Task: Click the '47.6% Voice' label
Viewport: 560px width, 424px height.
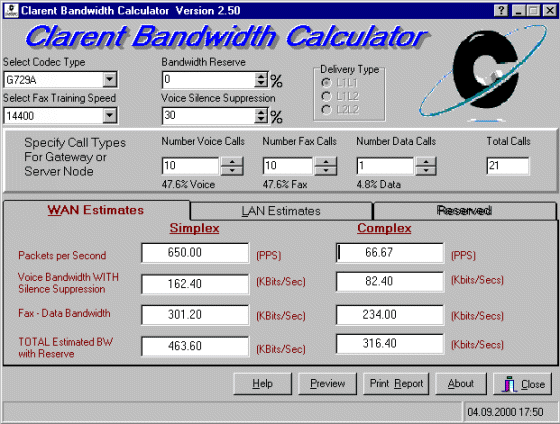Action: pyautogui.click(x=188, y=184)
